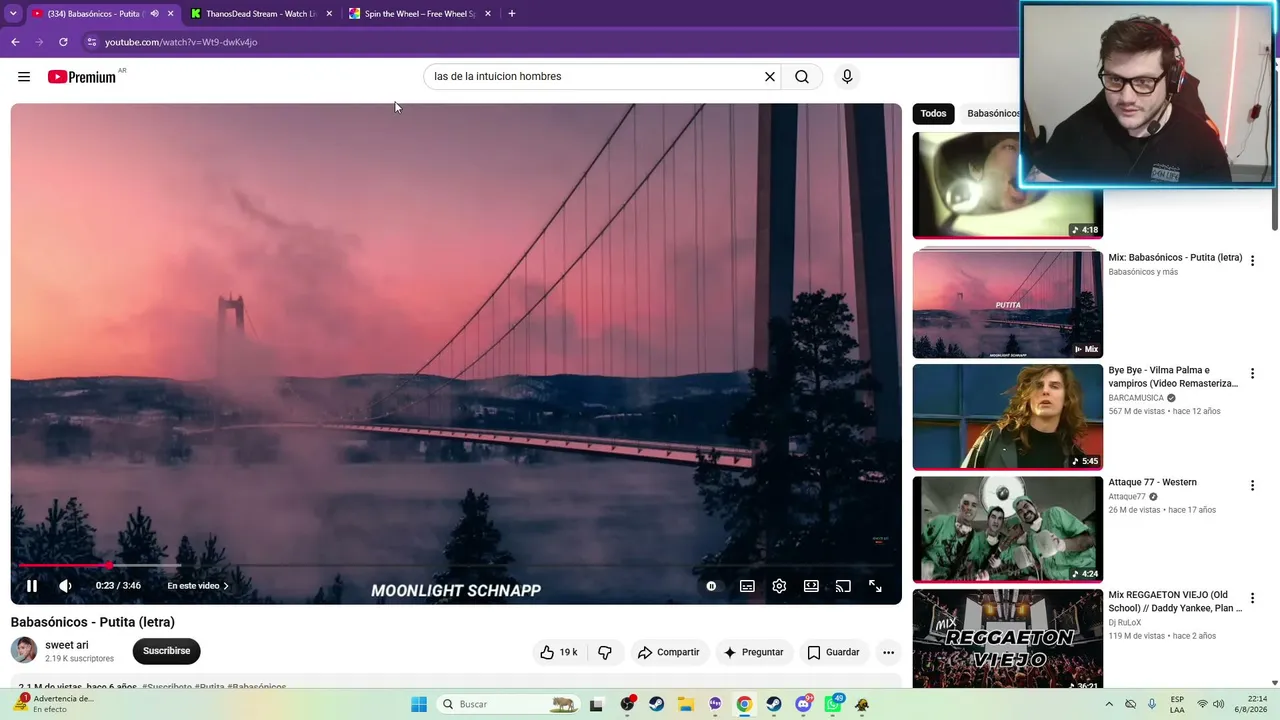1280x720 pixels.
Task: Open the YouTube hamburger guide menu
Action: tap(24, 77)
